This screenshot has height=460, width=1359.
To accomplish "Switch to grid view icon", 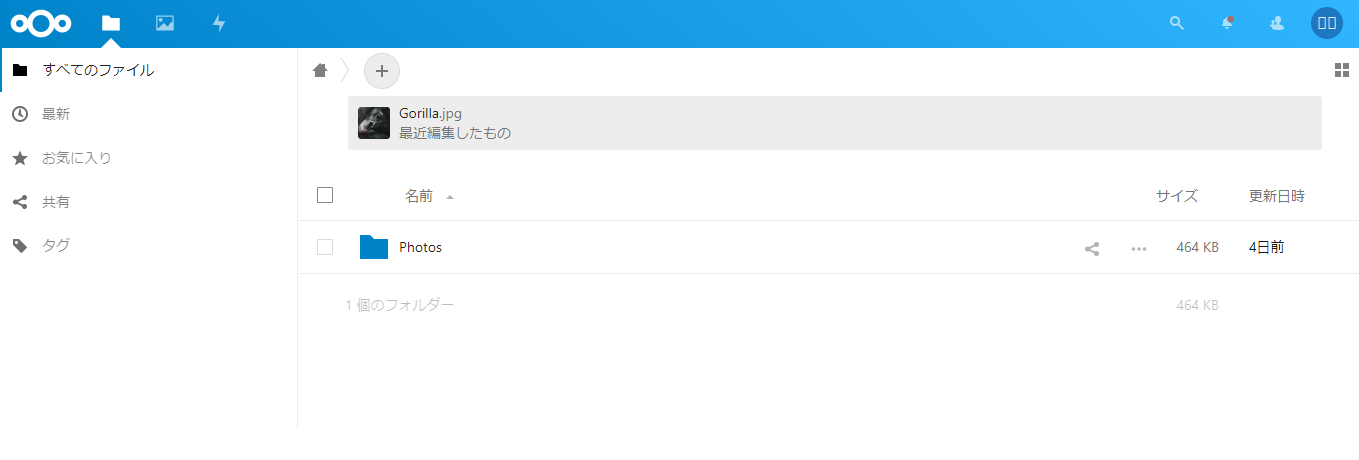I will coord(1342,70).
